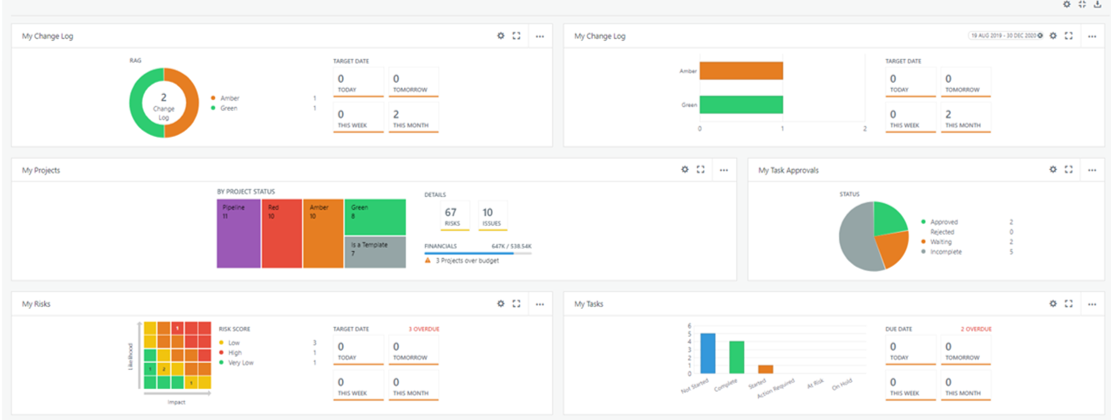Open TODAY tile in My Risks widget
The image size is (1115, 420).
tap(358, 350)
